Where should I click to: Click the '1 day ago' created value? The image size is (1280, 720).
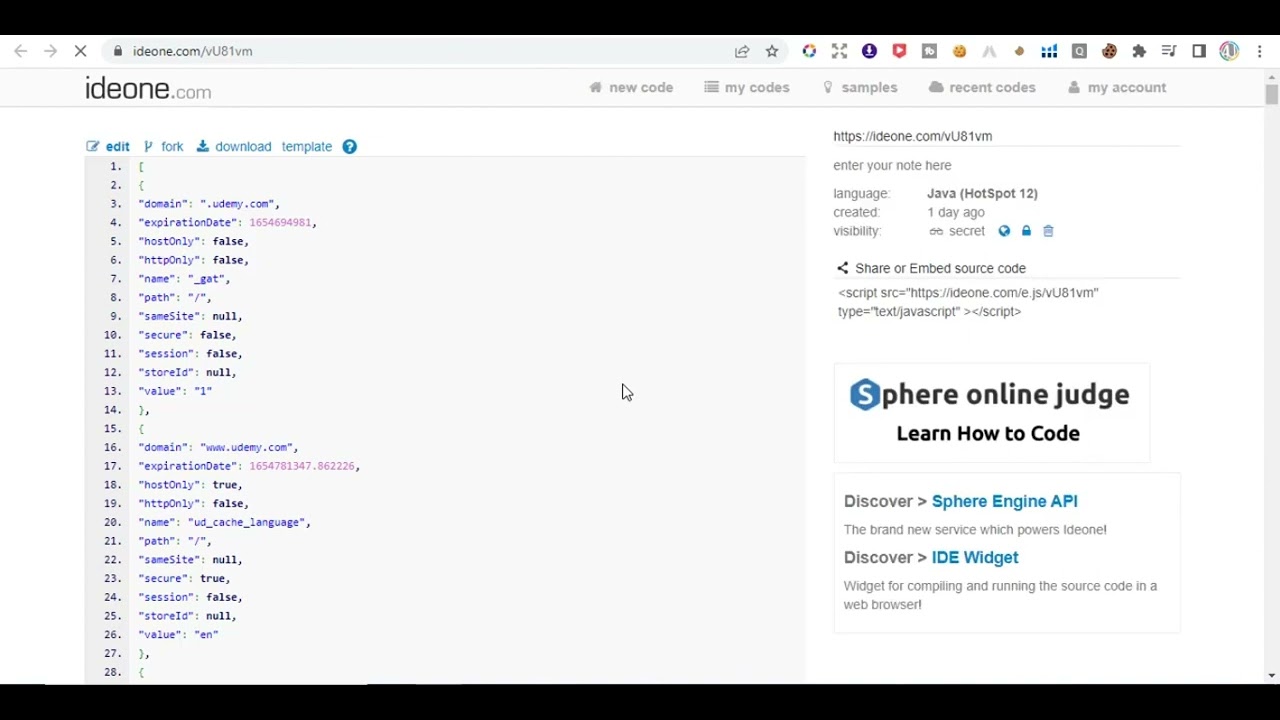tap(956, 213)
